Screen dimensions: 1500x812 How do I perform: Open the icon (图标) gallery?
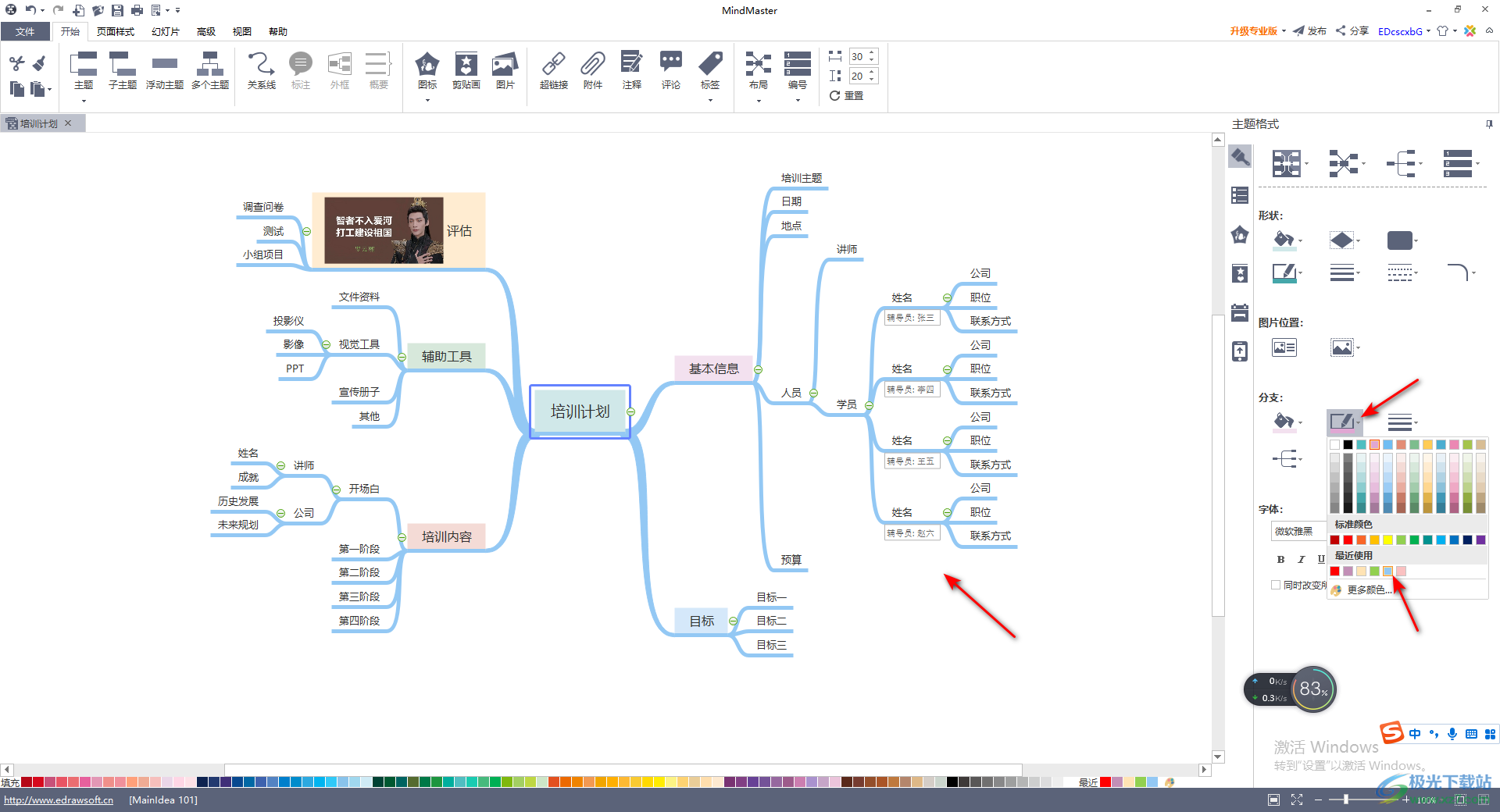point(427,71)
